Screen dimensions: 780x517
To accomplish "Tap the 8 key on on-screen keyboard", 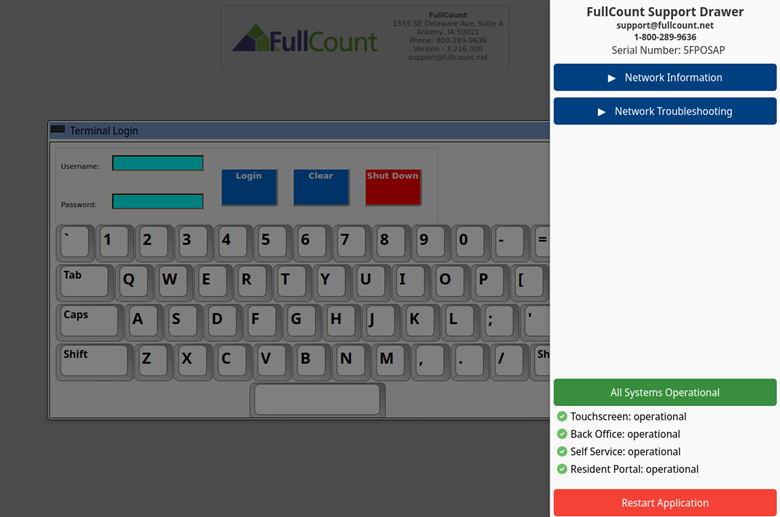I will tap(391, 243).
